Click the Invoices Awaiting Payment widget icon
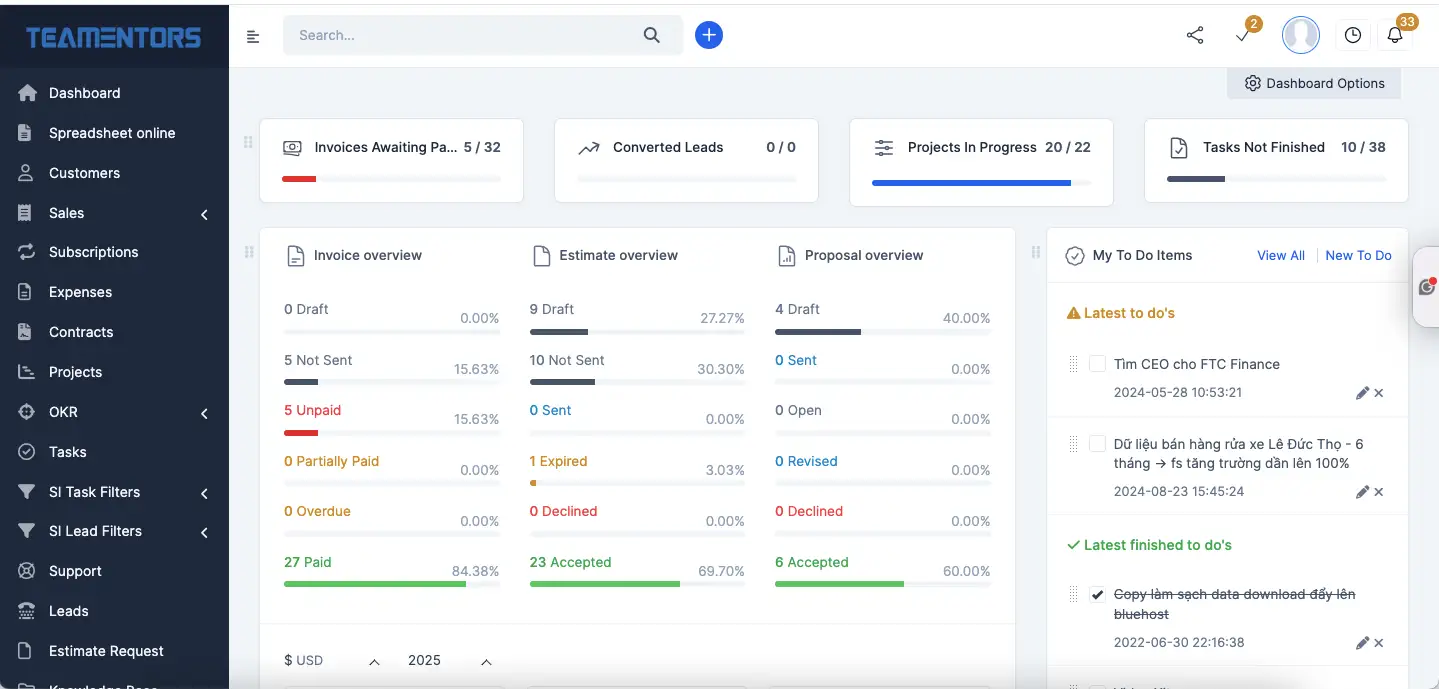 coord(292,147)
